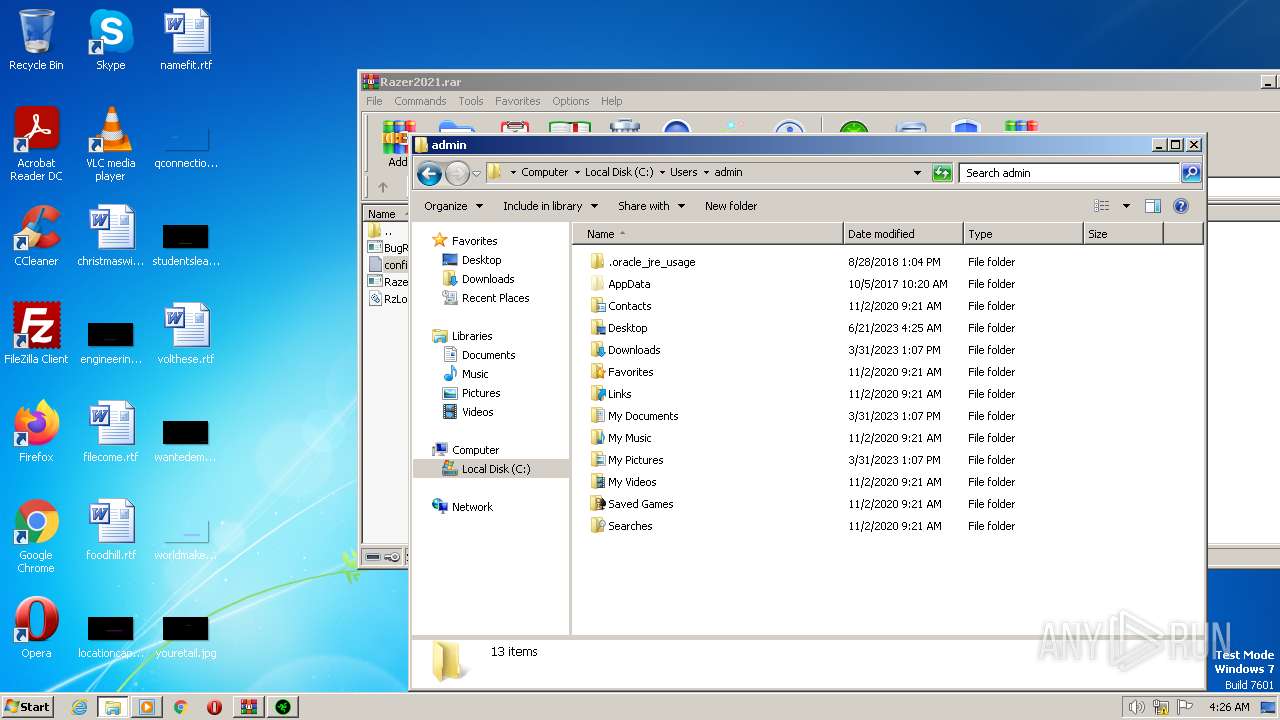
Task: Go back with the Explorer back arrow
Action: click(429, 173)
